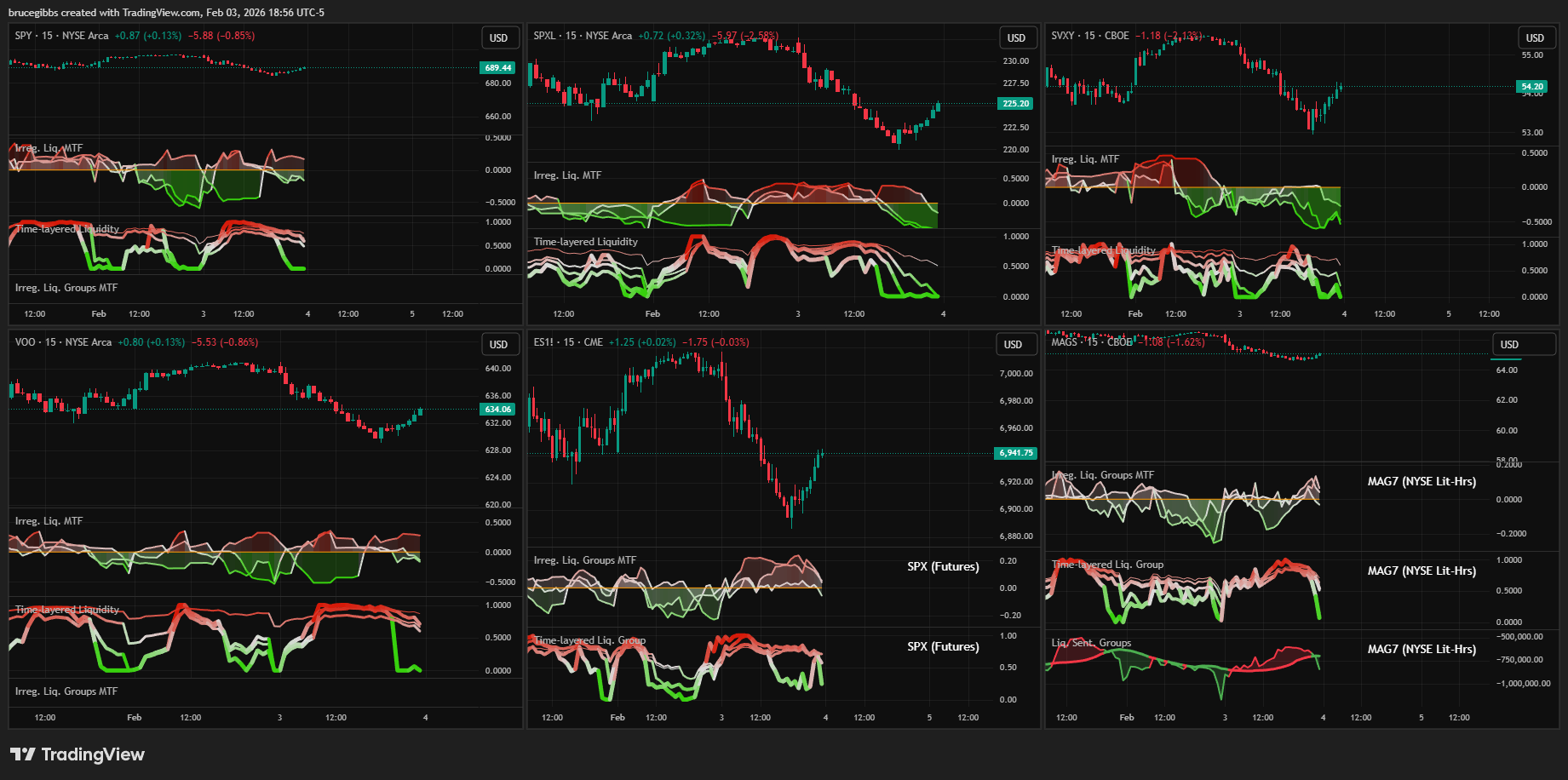Viewport: 1568px width, 780px height.
Task: Select Irreg. Liq. Groups MTF label on ES1! chart
Action: 584,560
